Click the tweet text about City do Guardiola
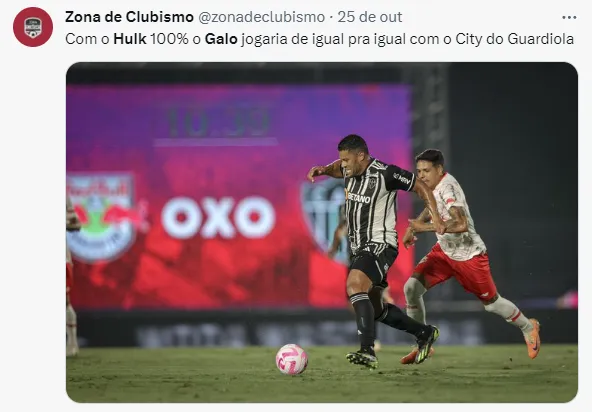Viewport: 592px width, 412px height. 319,39
